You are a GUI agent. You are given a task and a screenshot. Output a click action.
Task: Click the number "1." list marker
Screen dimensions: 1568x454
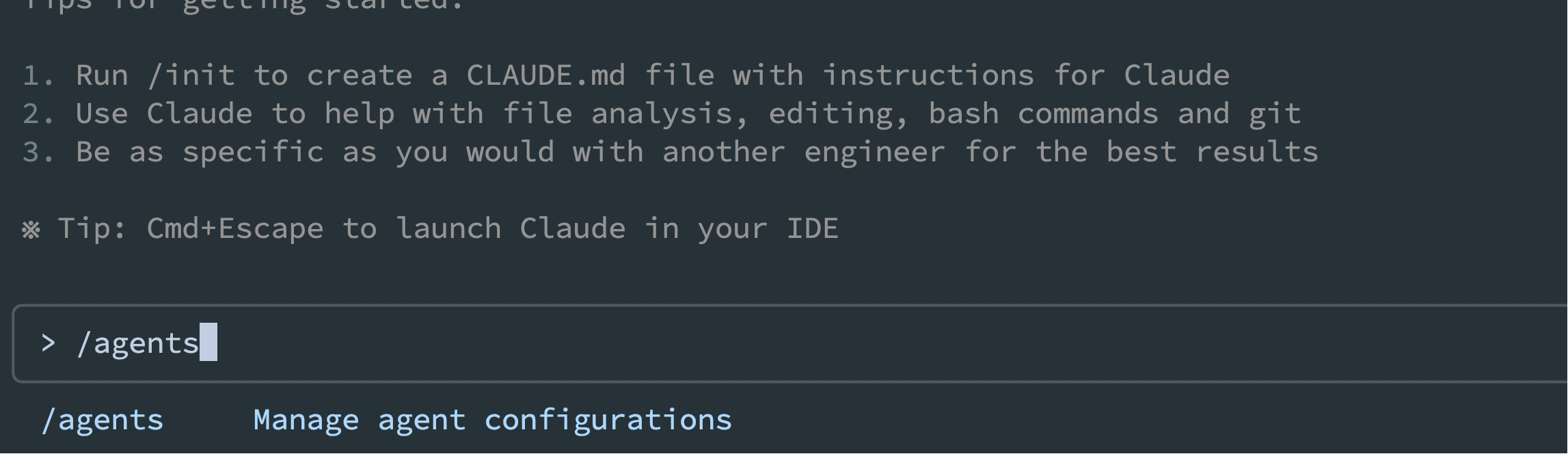(38, 75)
